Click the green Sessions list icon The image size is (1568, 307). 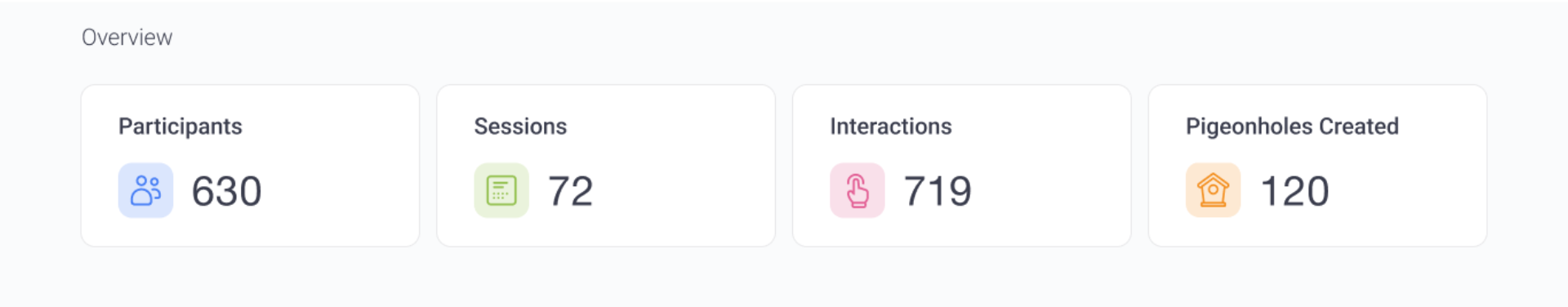[x=501, y=190]
